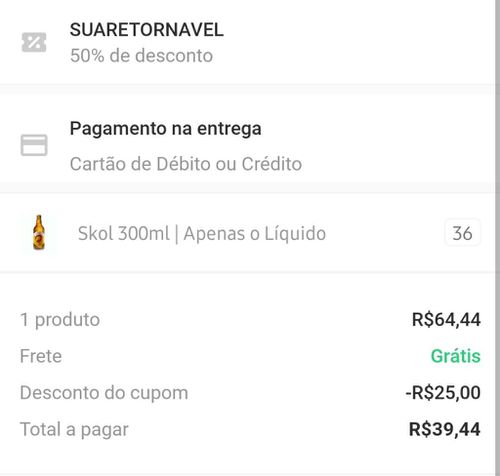Tap the green Grátis shipping value
Viewport: 500px width, 476px height.
[x=456, y=356]
